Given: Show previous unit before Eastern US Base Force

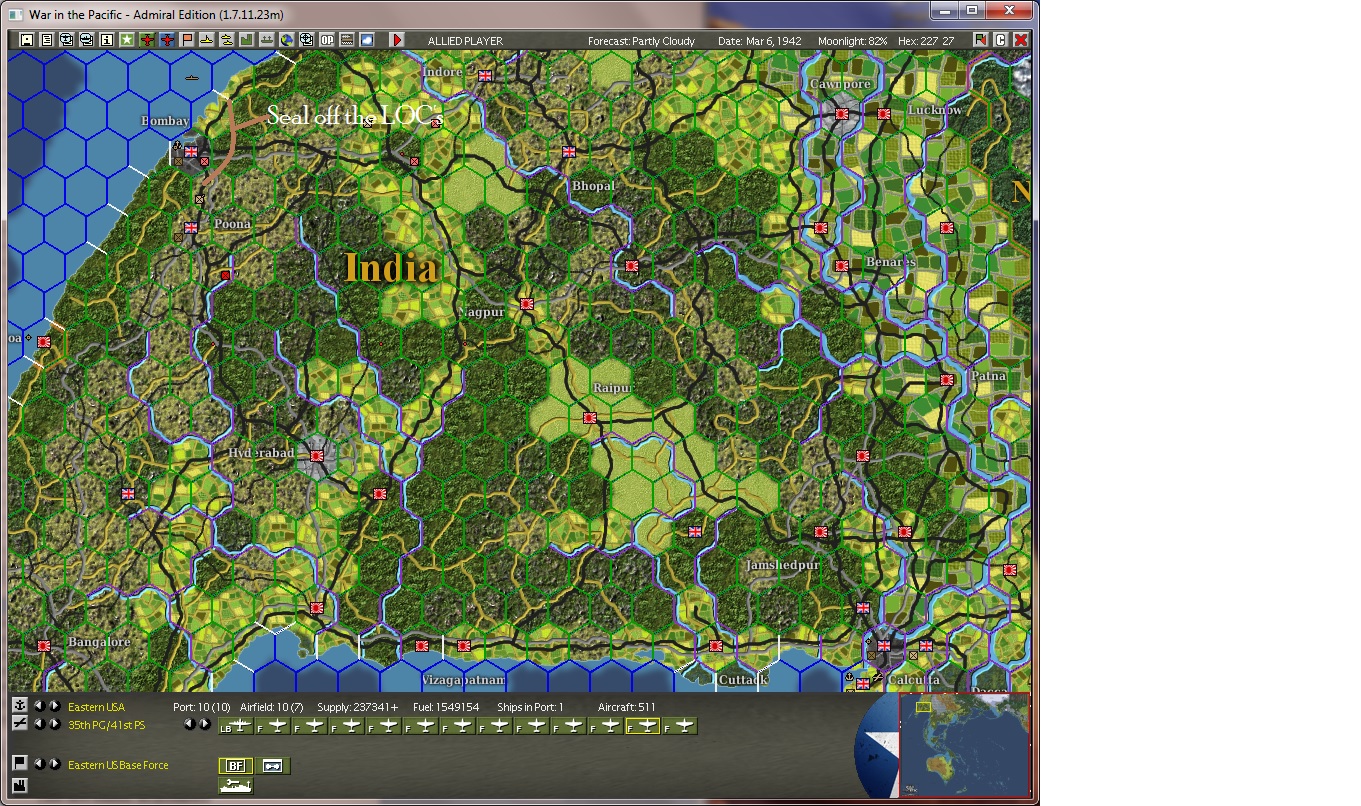Looking at the screenshot, I should tap(40, 764).
